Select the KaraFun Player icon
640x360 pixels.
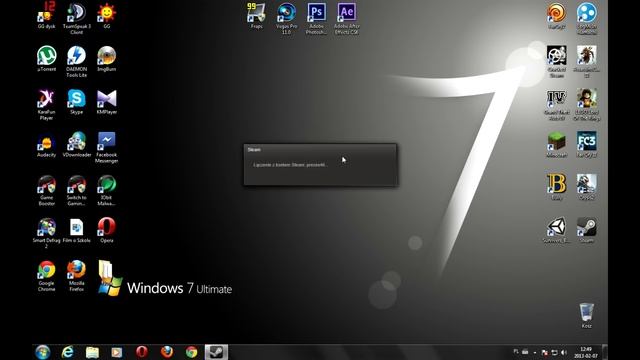coord(47,104)
